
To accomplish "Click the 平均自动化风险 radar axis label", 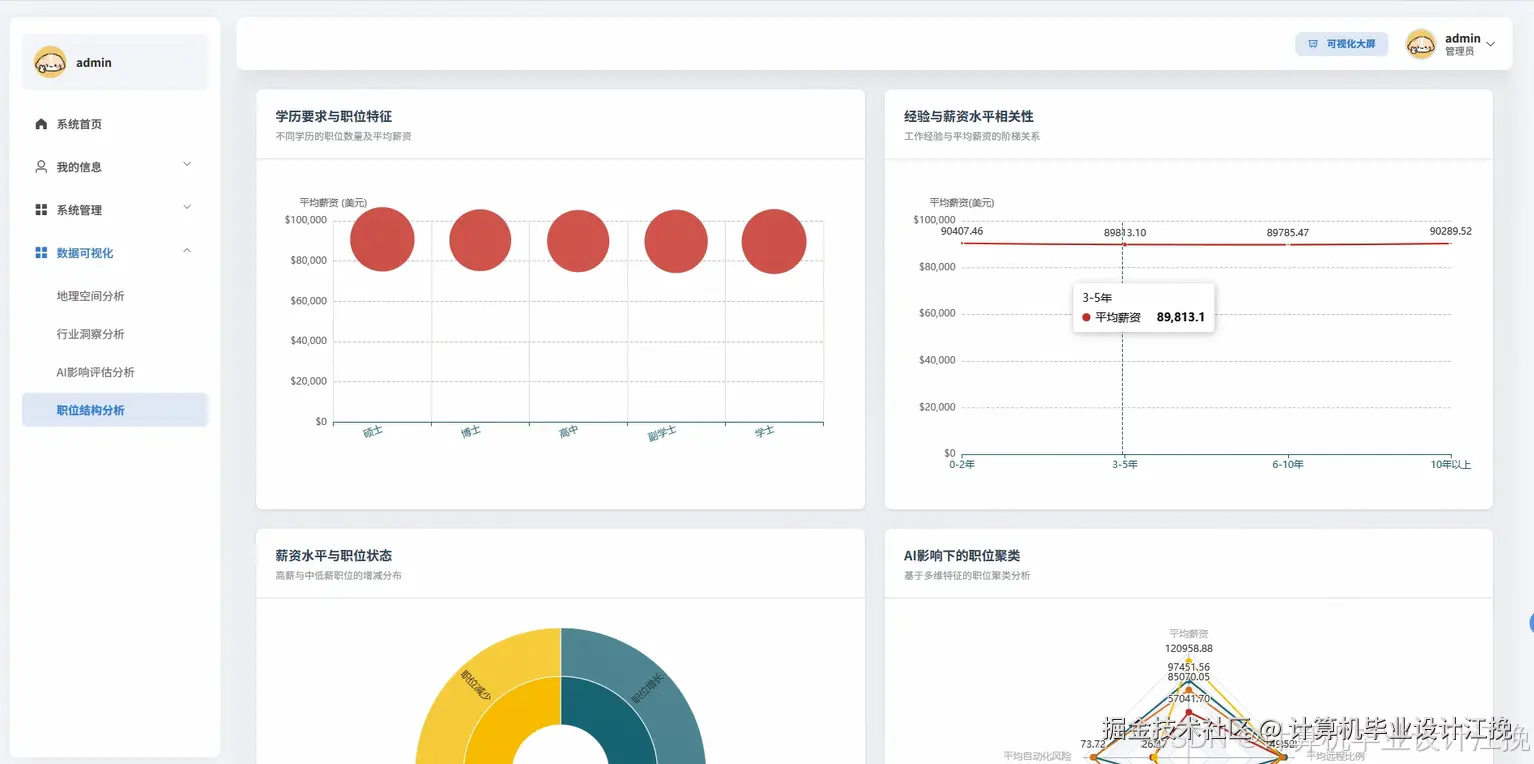I will (1037, 757).
